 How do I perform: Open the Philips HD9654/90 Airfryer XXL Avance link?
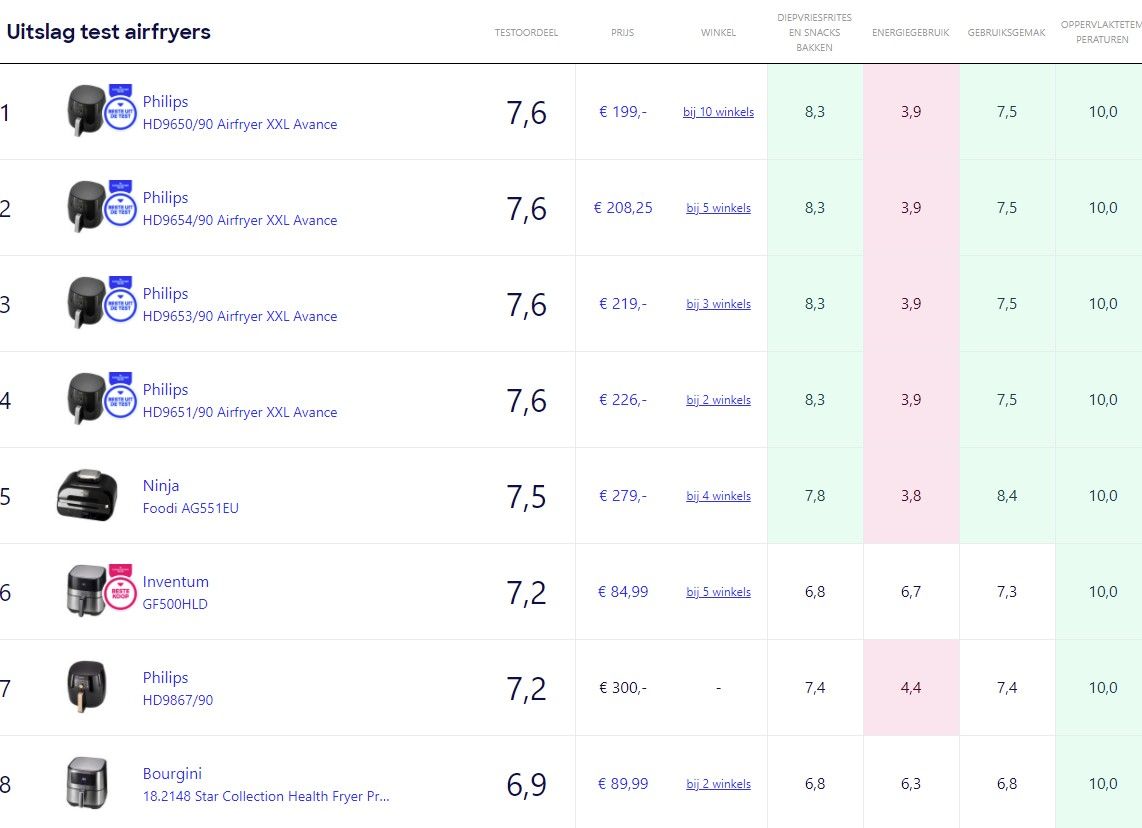point(239,220)
